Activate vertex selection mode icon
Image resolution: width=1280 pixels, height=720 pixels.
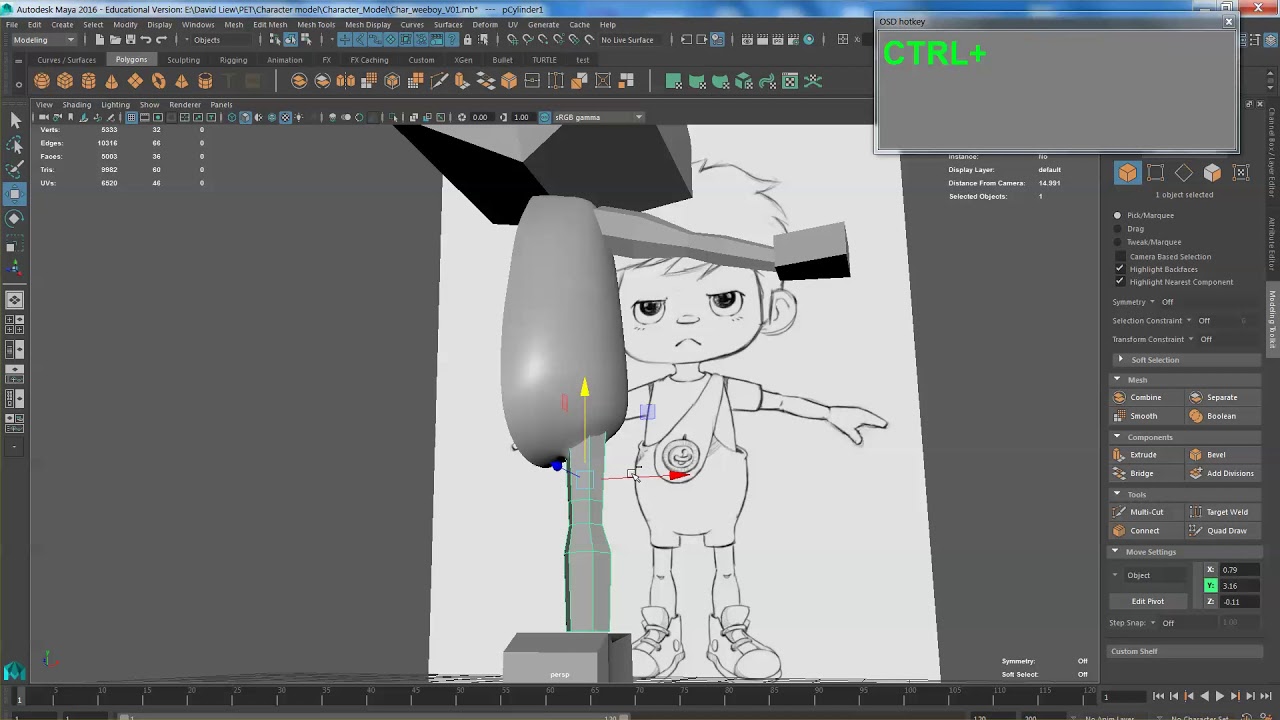click(x=1155, y=173)
